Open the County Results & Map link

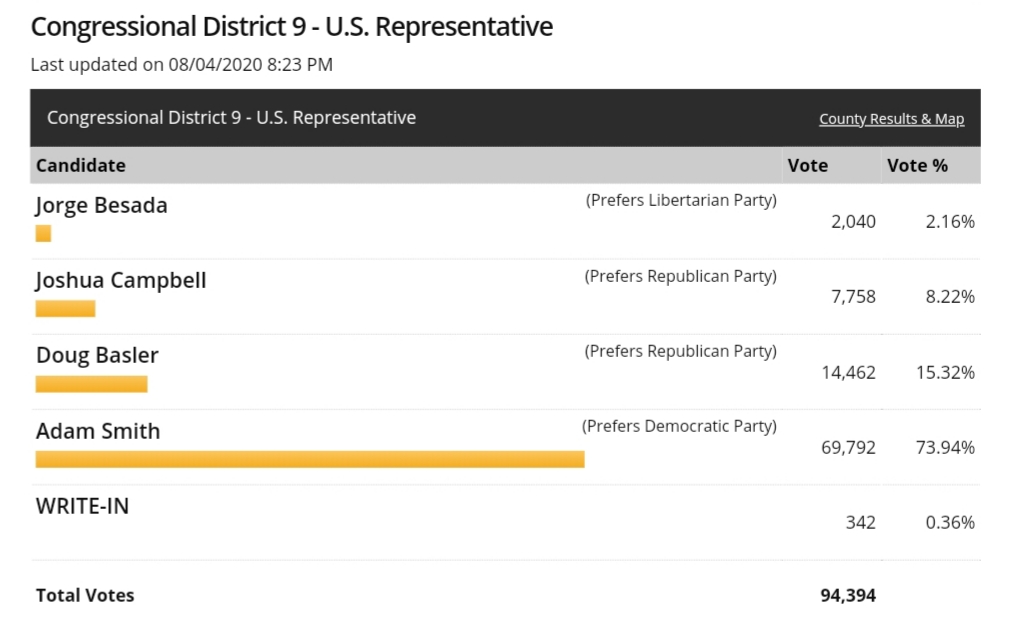(890, 118)
